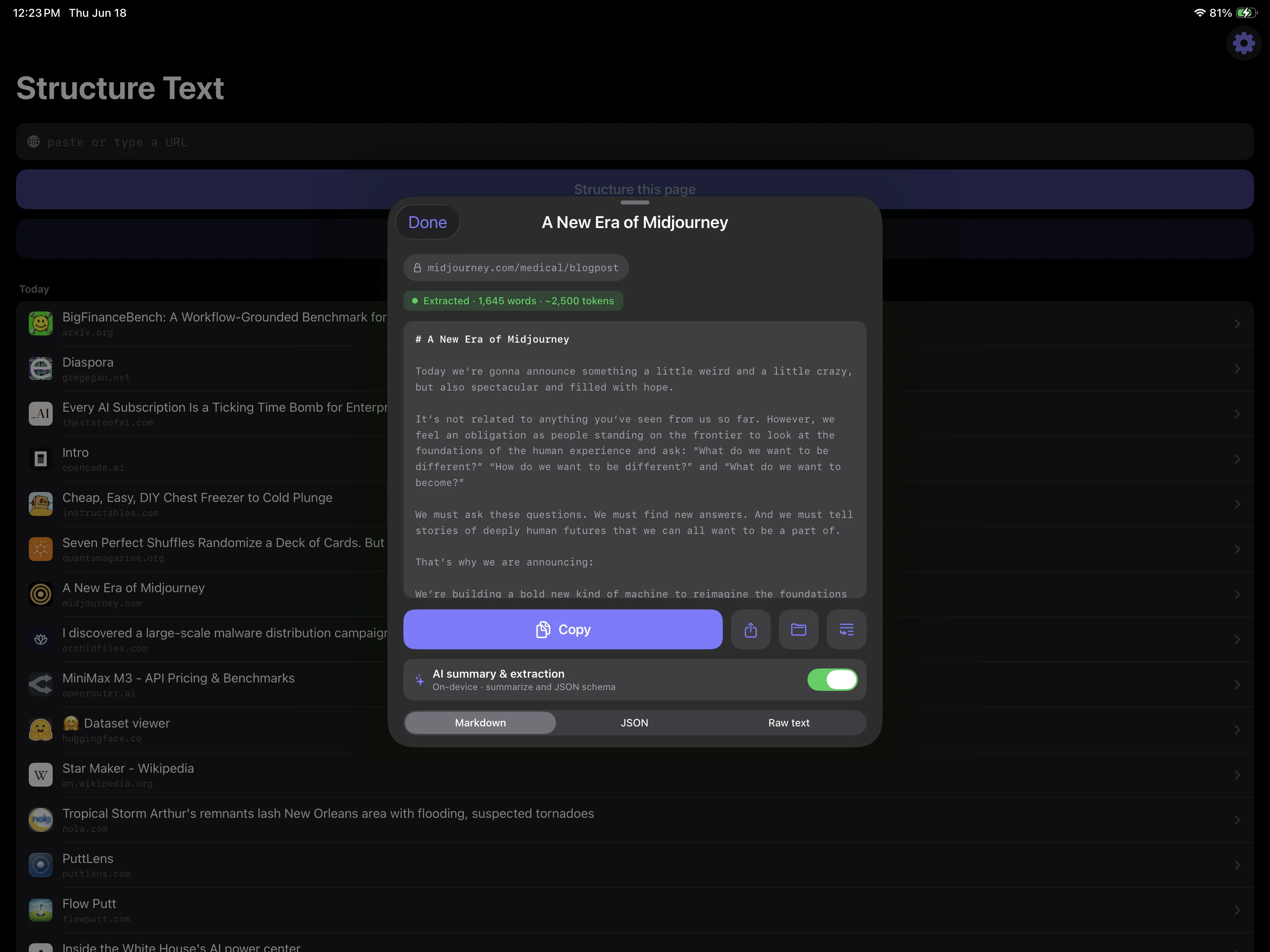
Task: Open Seven Perfect Shuffles article row
Action: (635, 549)
